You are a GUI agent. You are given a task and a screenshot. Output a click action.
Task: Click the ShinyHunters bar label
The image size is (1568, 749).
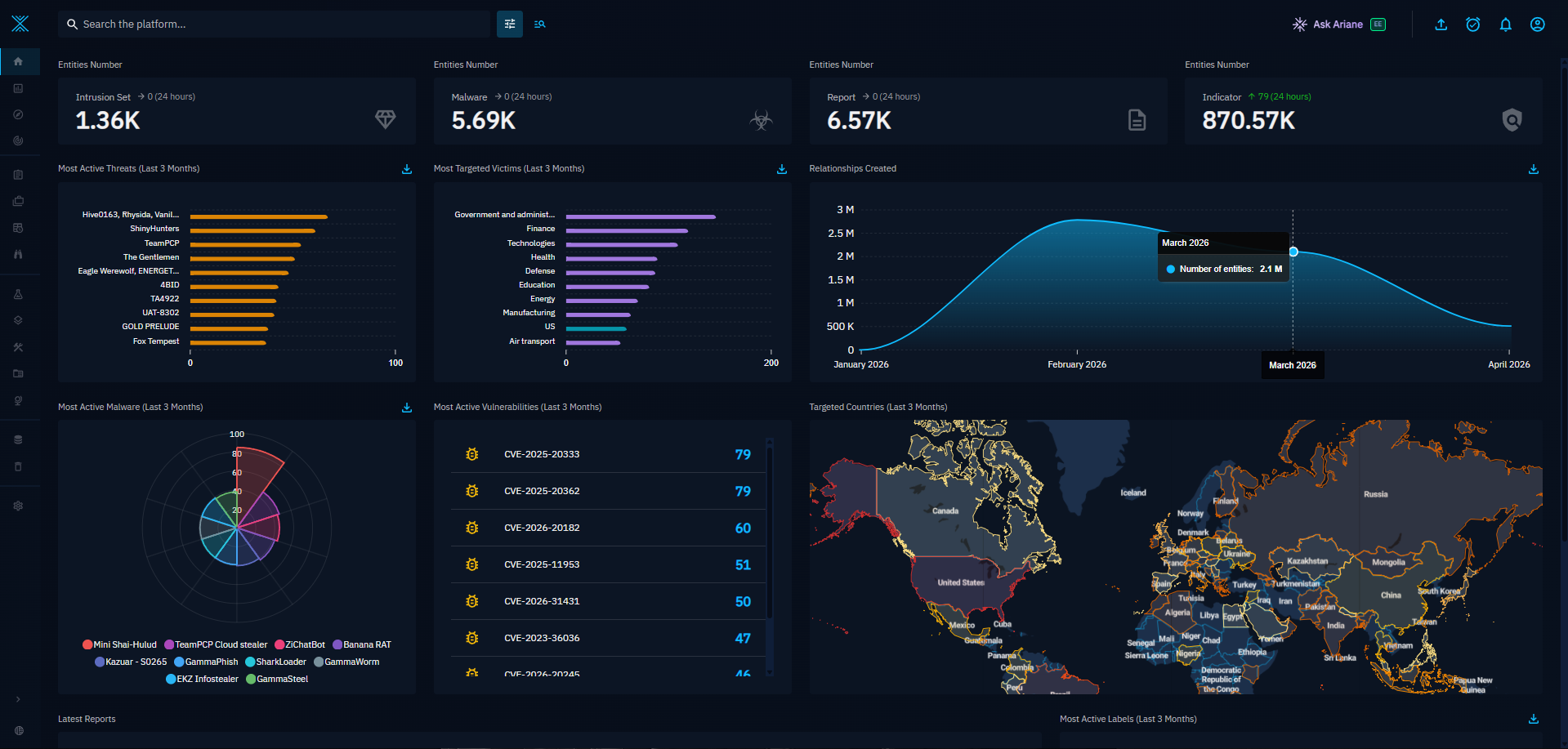(154, 229)
